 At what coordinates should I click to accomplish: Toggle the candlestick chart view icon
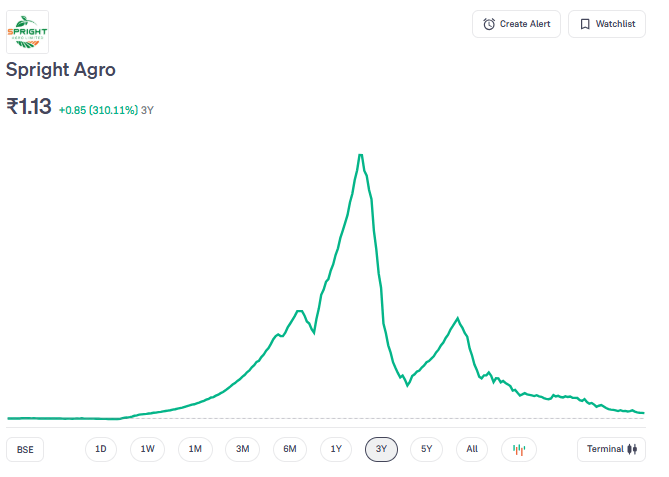click(x=519, y=449)
